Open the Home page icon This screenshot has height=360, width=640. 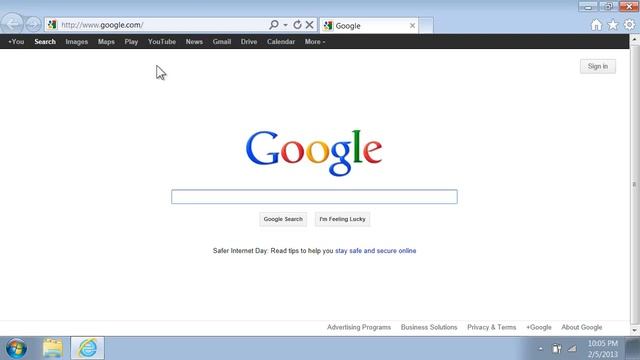point(596,25)
